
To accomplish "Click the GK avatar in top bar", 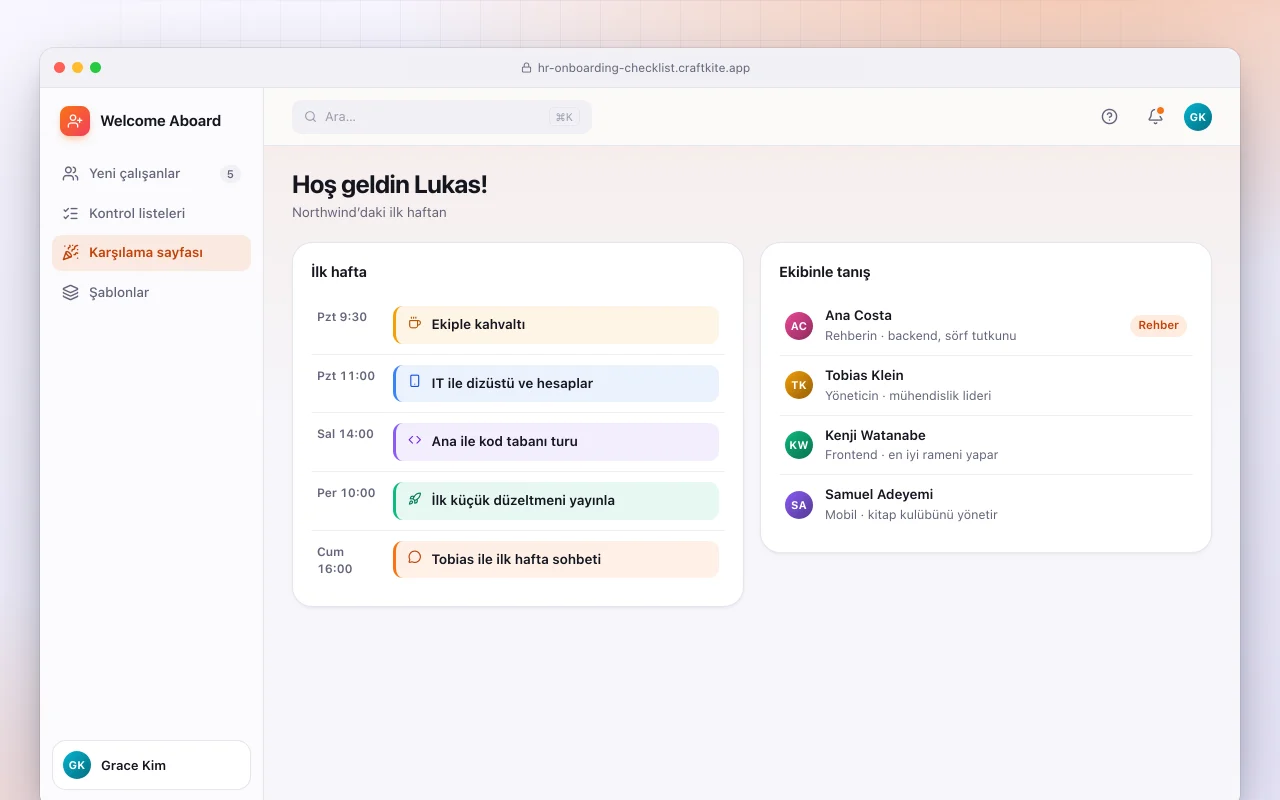I will click(1198, 117).
